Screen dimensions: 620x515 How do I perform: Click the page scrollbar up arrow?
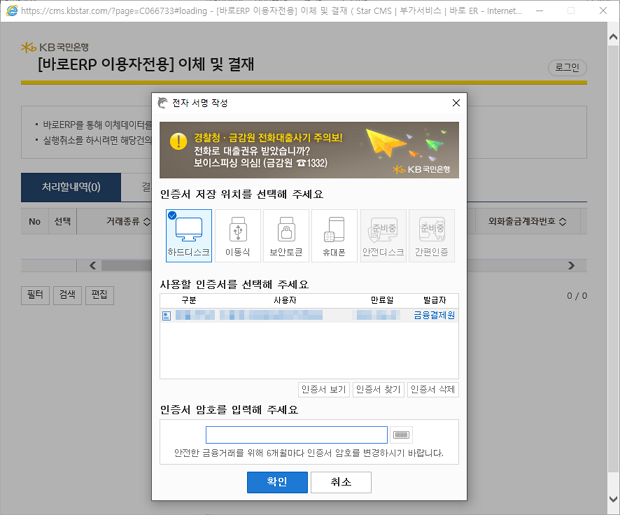(613, 37)
